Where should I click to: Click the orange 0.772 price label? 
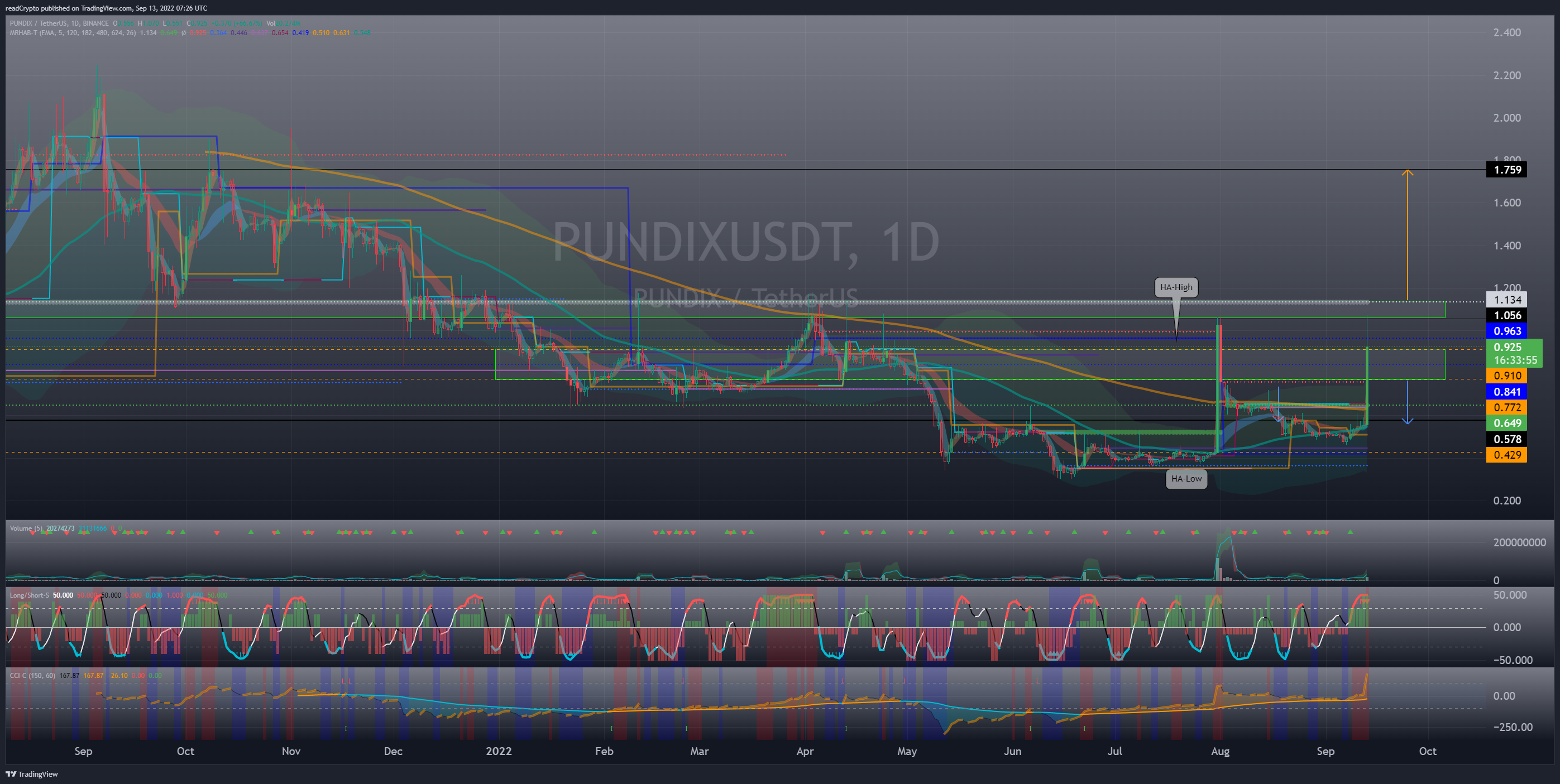[1506, 407]
